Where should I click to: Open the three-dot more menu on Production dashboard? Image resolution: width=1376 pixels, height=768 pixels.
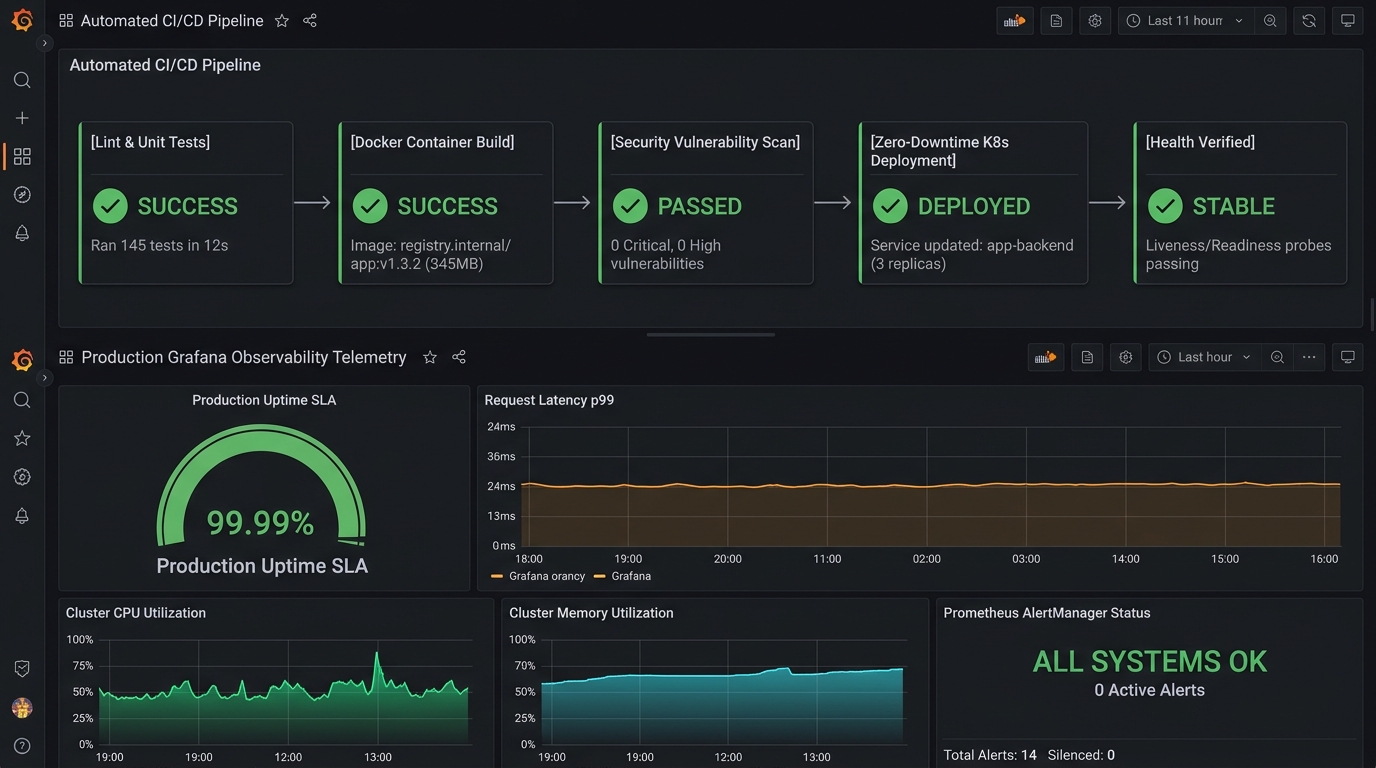pyautogui.click(x=1309, y=357)
